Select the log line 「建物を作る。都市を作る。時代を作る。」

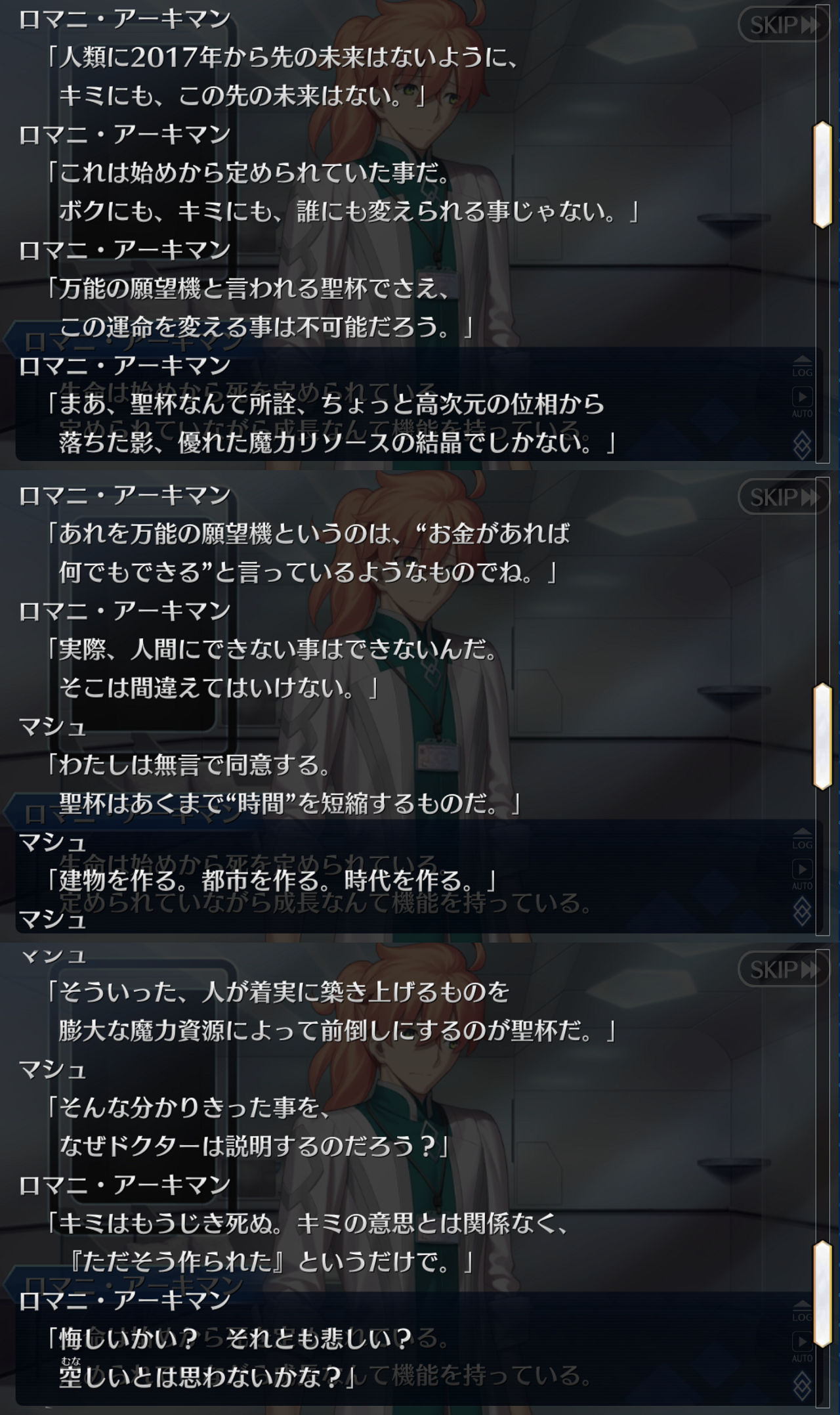pos(270,880)
